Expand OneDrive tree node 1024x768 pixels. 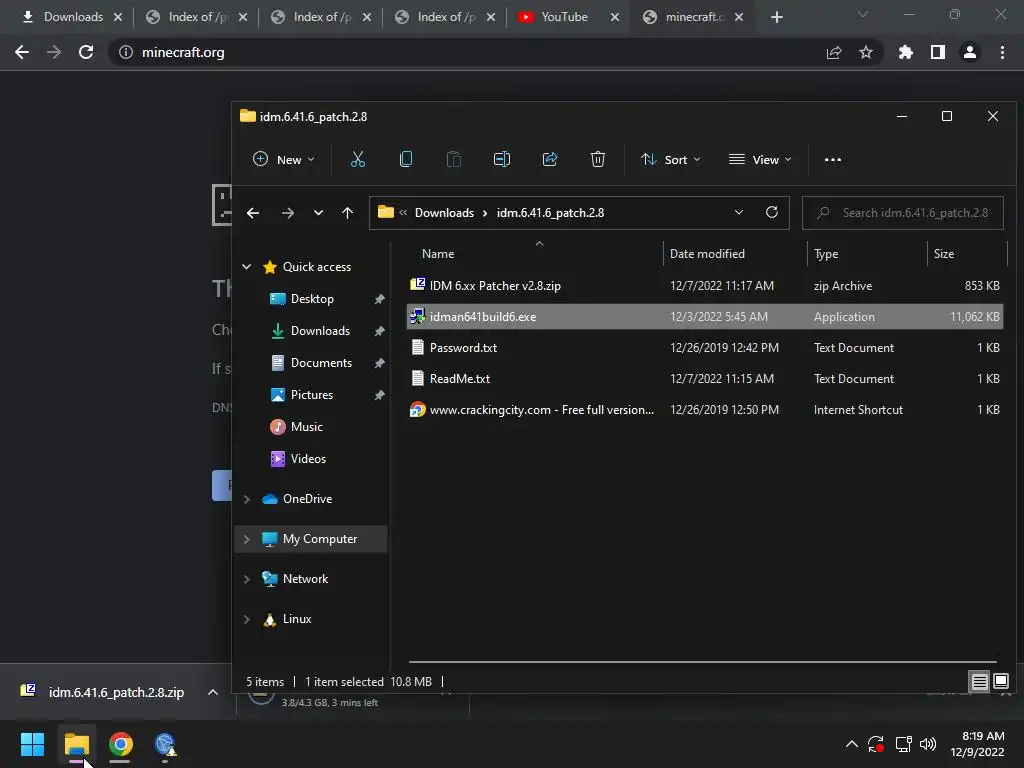click(246, 499)
